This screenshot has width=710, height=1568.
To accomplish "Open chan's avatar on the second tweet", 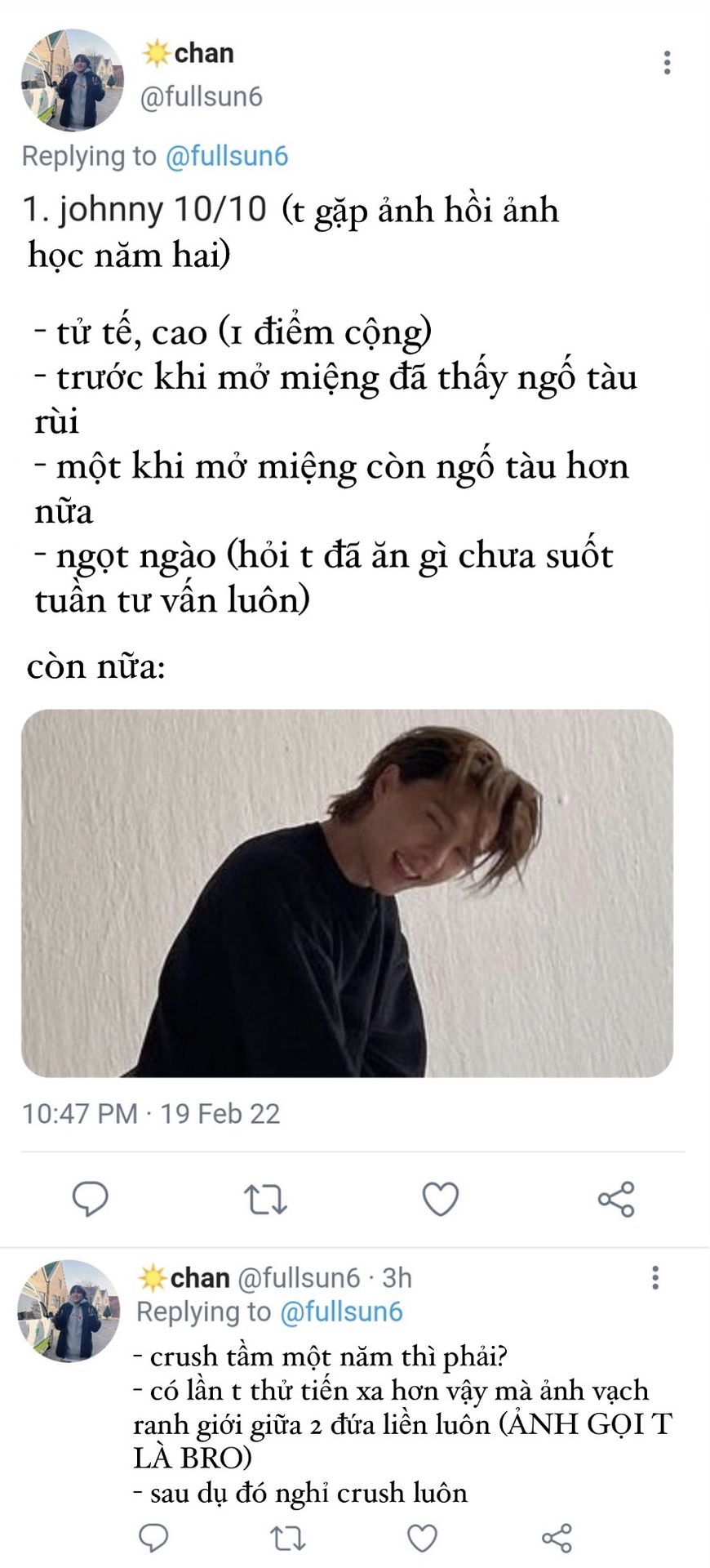I will coord(69,1310).
